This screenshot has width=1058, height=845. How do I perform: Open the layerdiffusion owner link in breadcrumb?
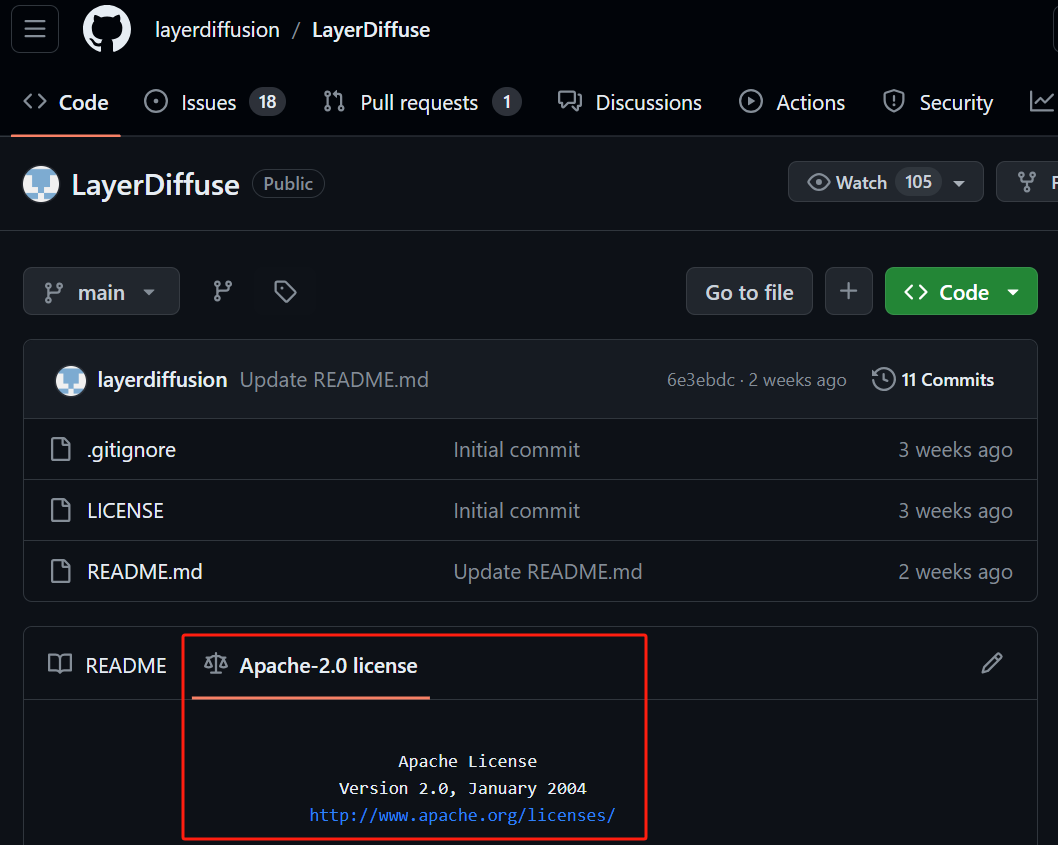click(217, 30)
